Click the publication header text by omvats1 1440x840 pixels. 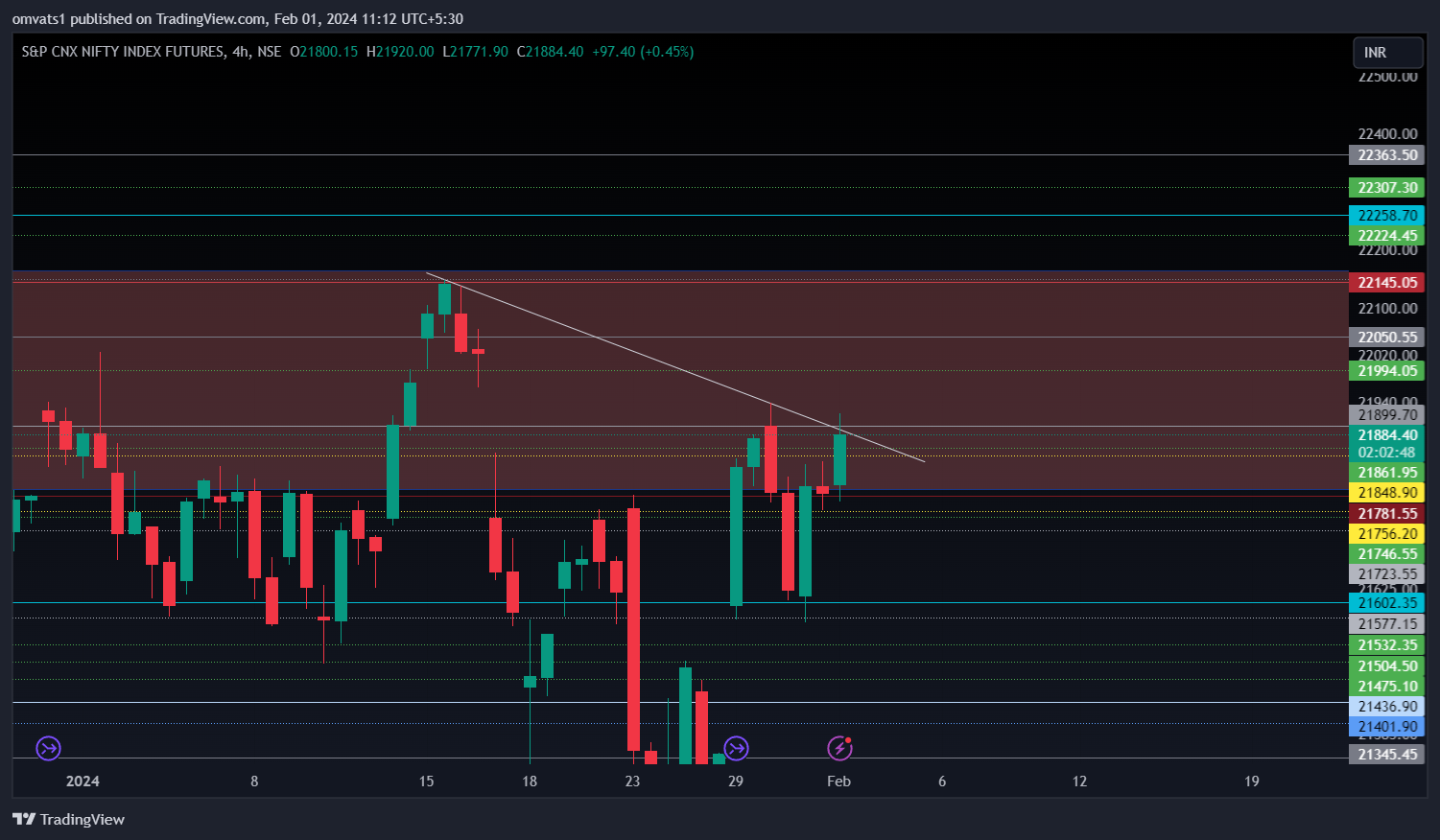[x=238, y=18]
